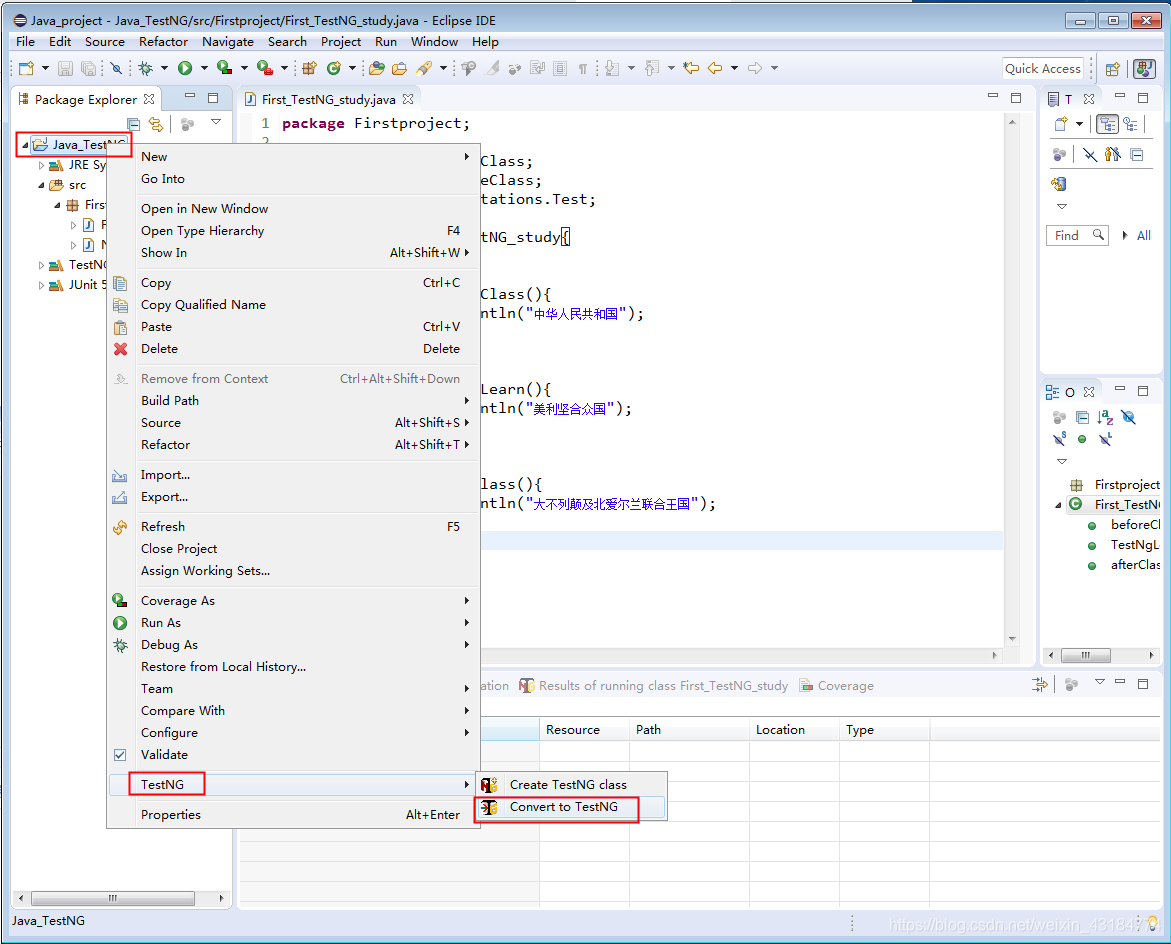Click the All link in Task List
Screen dimensions: 1171x944
(x=1143, y=236)
